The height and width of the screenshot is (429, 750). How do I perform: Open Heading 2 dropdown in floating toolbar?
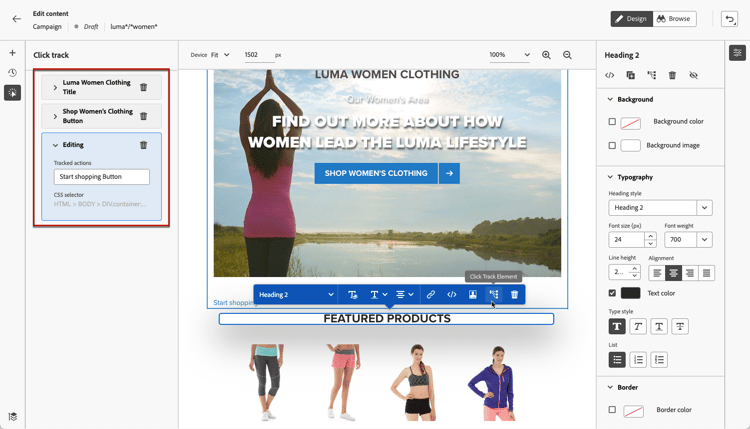tap(296, 295)
